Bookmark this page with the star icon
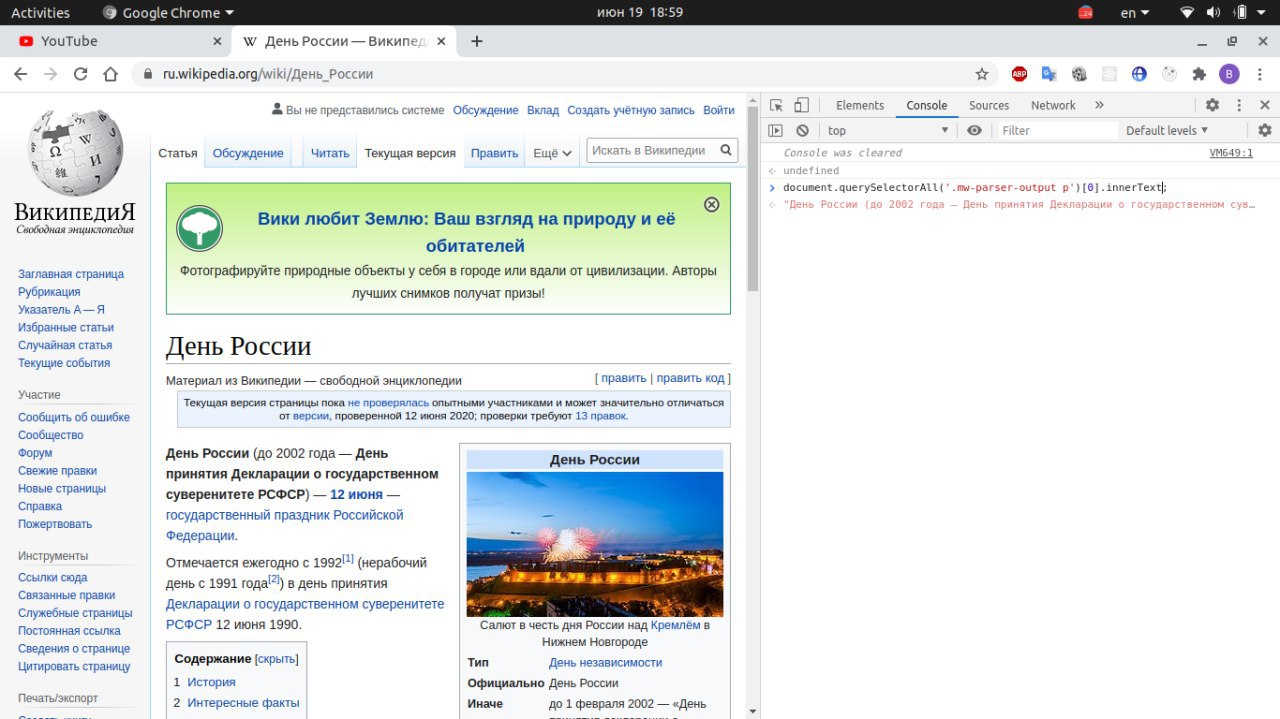 pyautogui.click(x=982, y=74)
